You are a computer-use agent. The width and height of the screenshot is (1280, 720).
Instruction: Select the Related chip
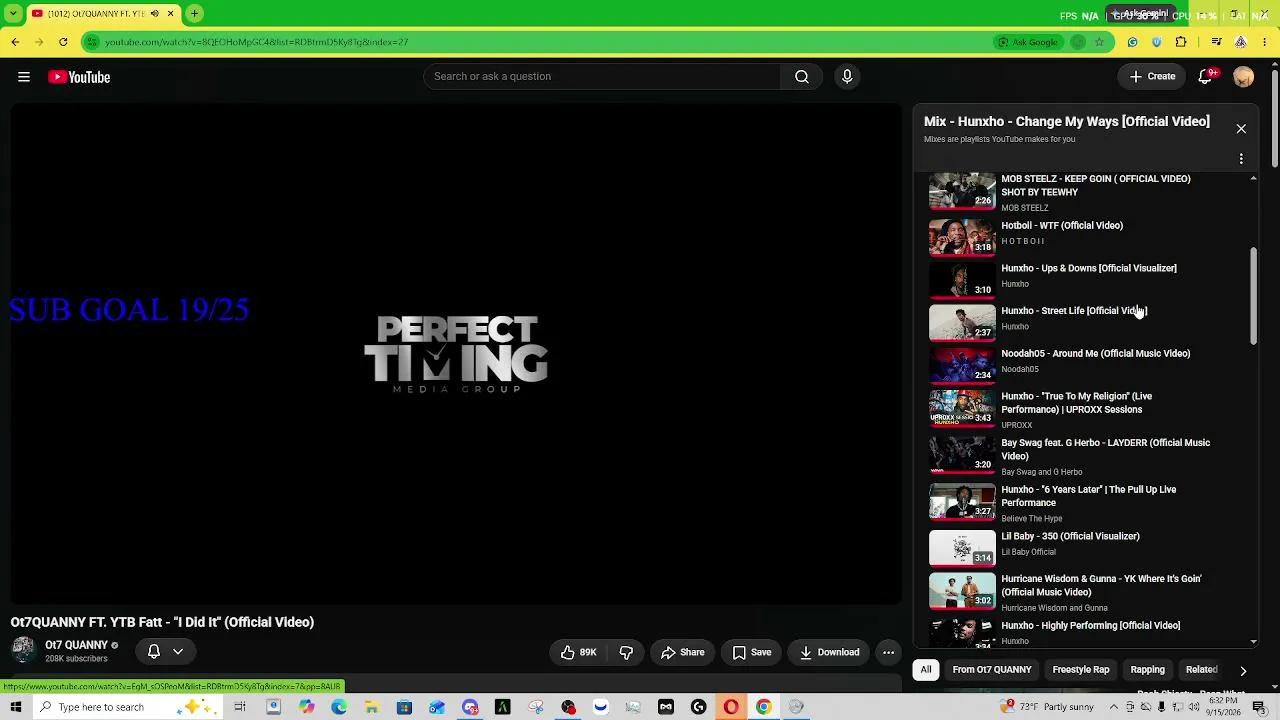point(1201,670)
